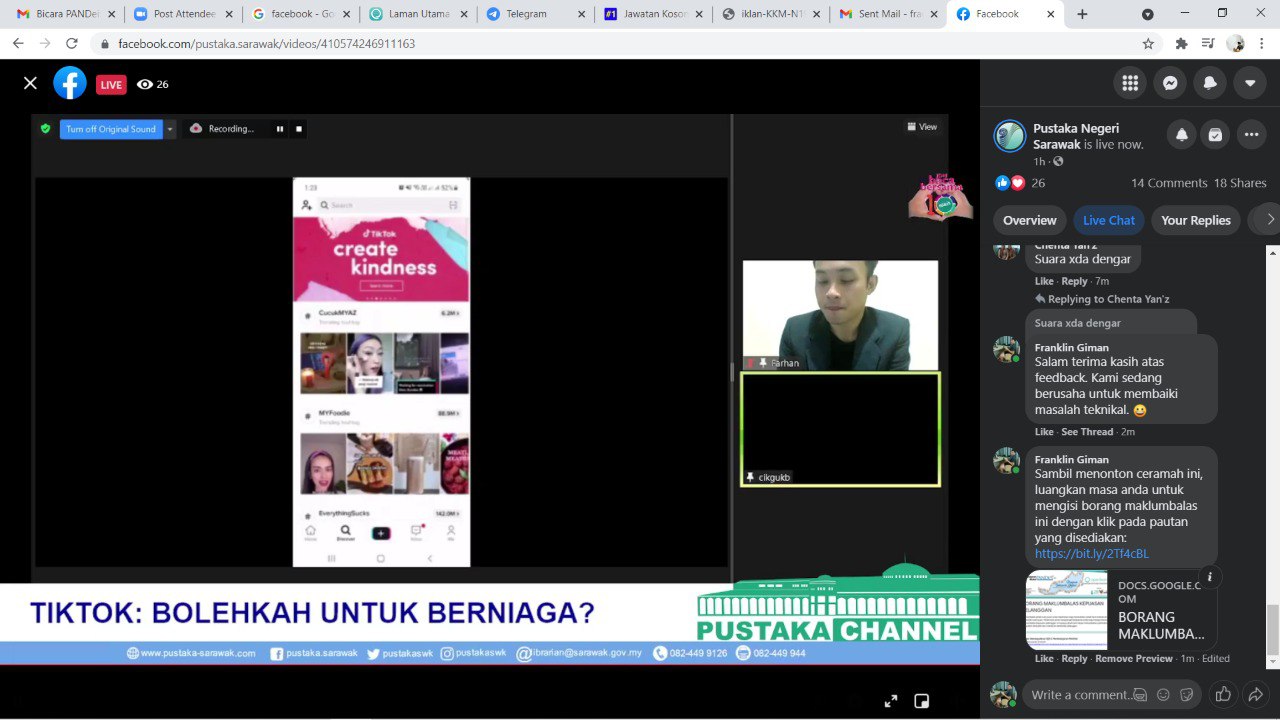This screenshot has height=720, width=1280.
Task: Reply to the borang maklumbalas comment
Action: coord(1074,659)
